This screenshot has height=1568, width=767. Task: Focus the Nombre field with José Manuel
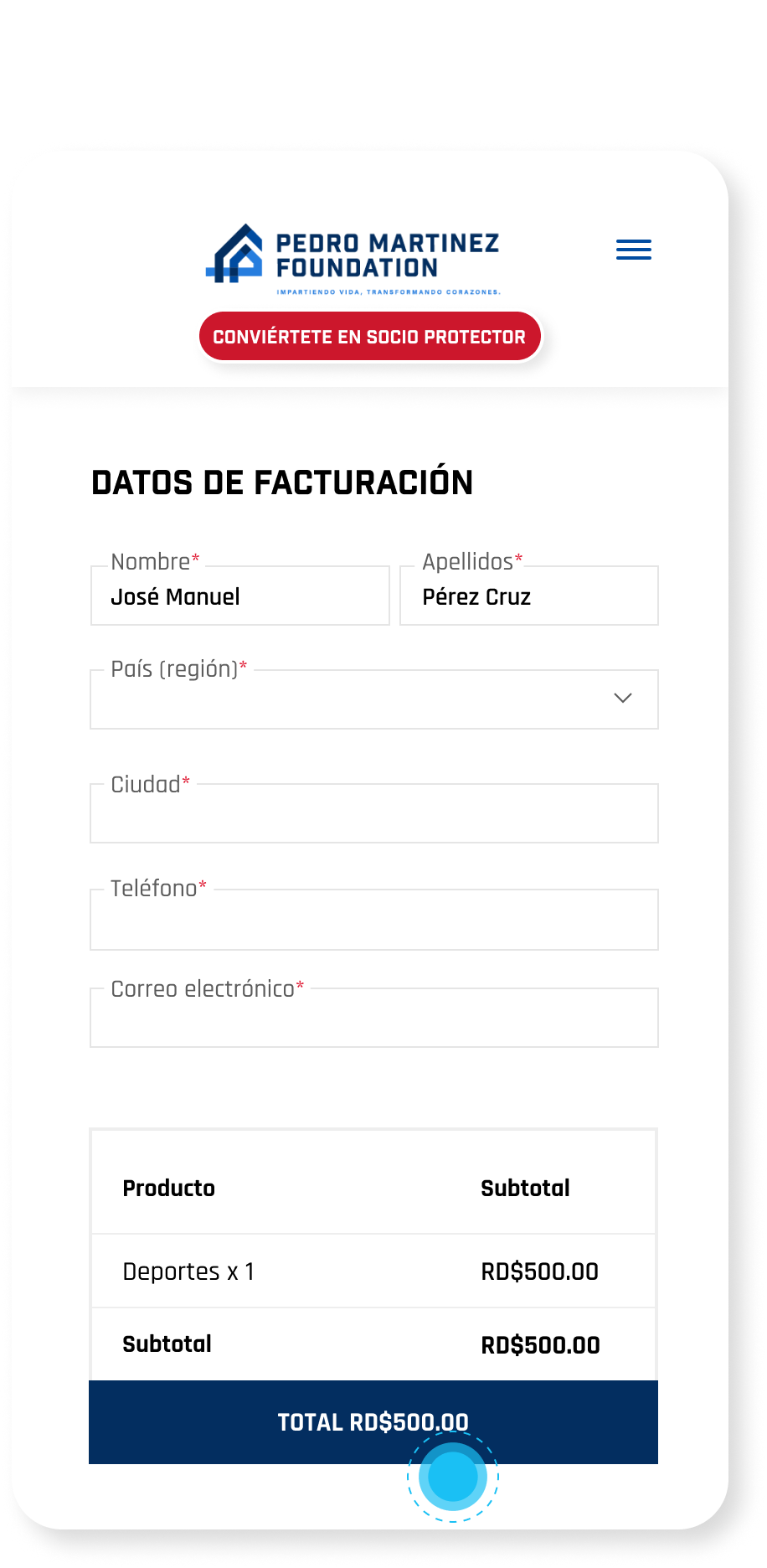coord(240,596)
